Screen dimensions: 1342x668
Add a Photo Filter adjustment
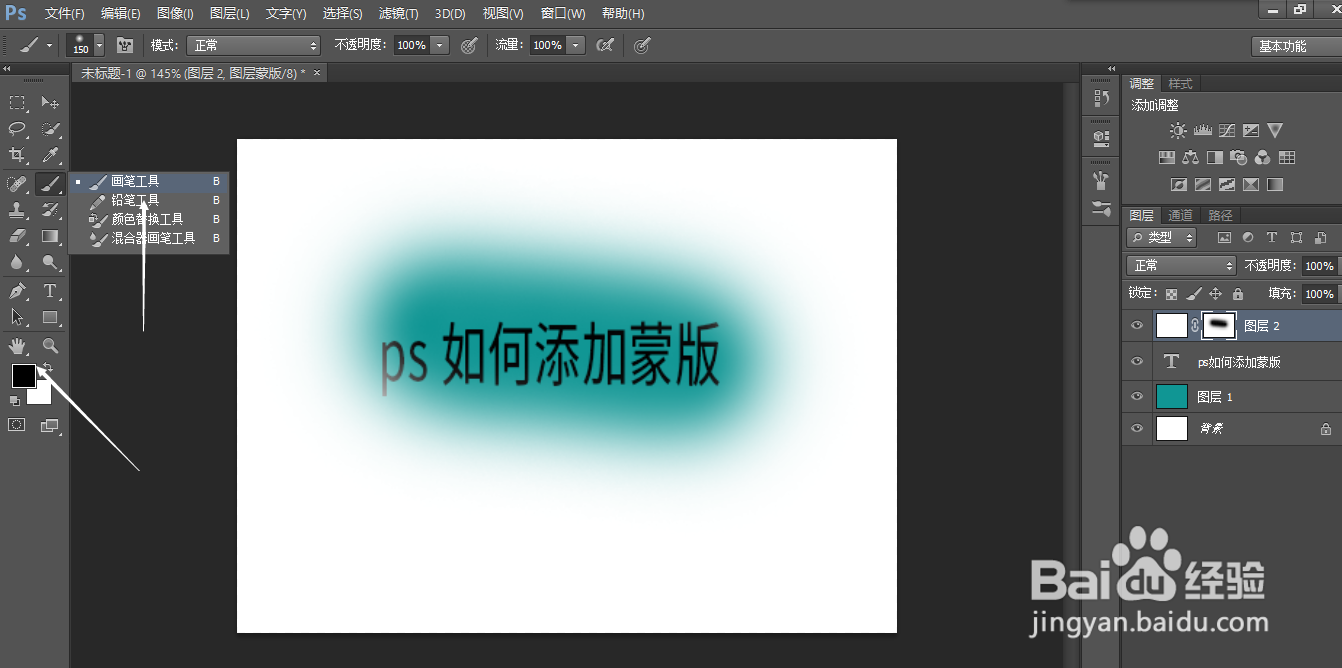[1238, 157]
